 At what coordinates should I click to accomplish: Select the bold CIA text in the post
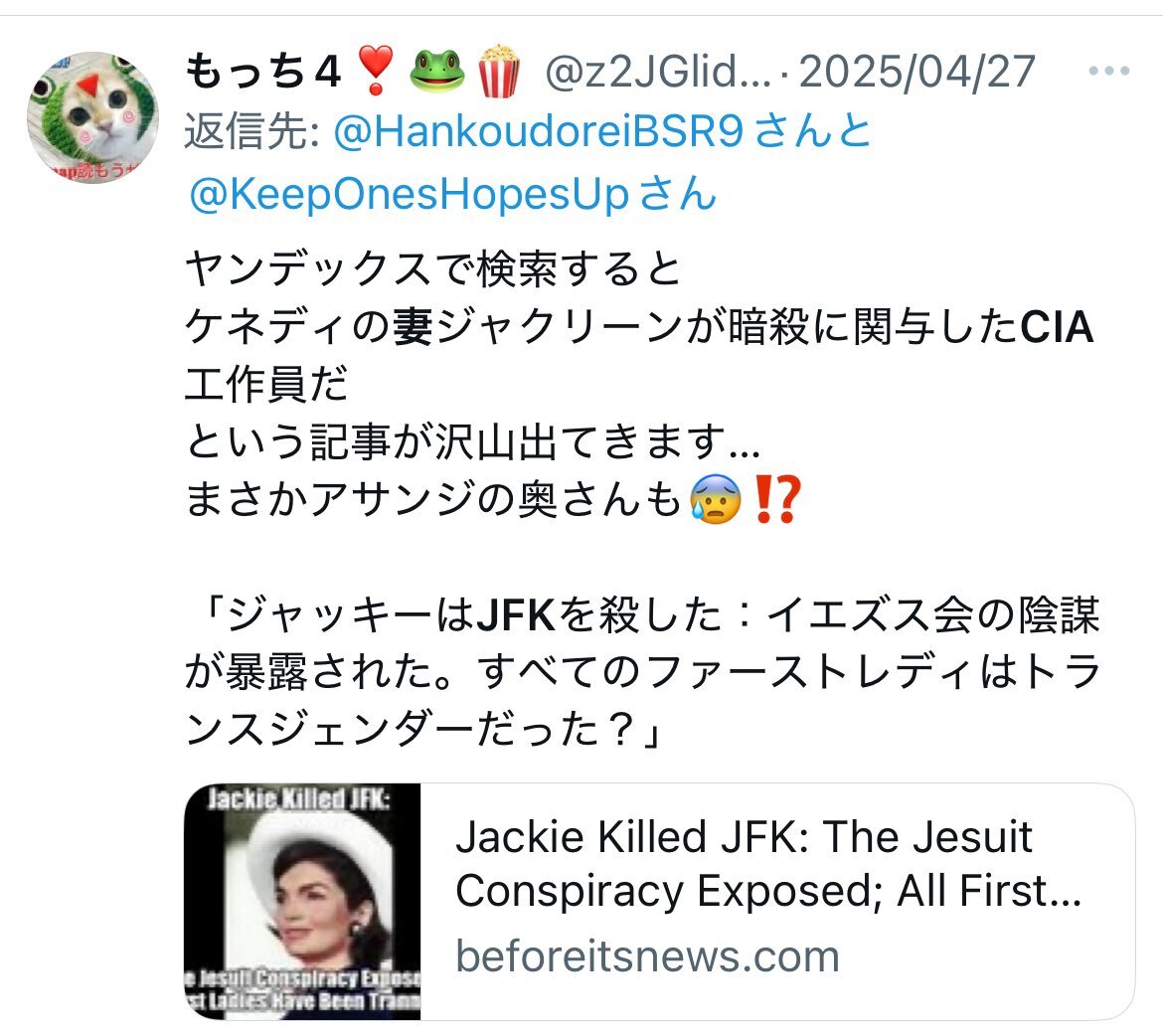(1057, 326)
